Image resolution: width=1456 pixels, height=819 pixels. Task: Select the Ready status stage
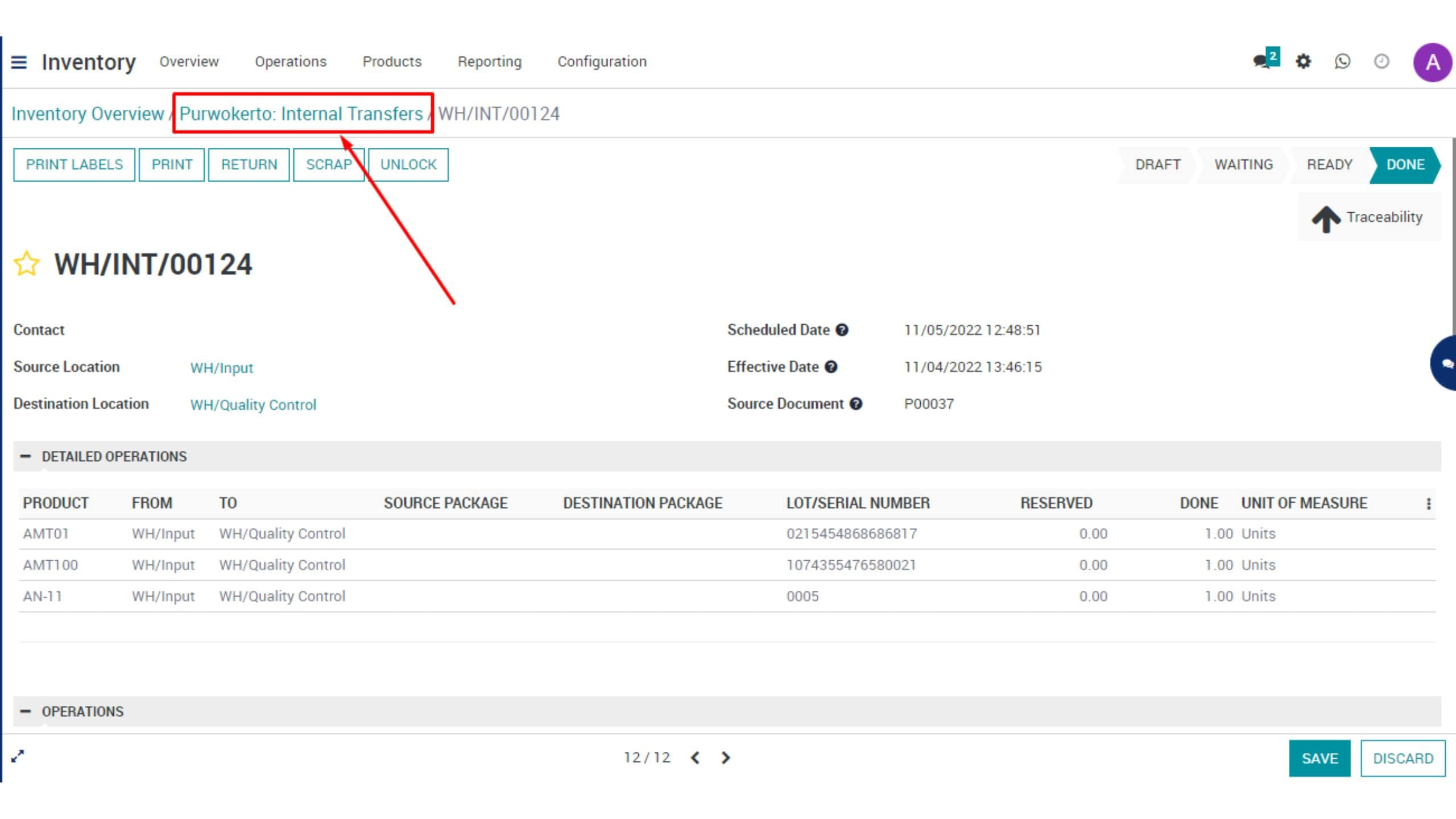1329,165
